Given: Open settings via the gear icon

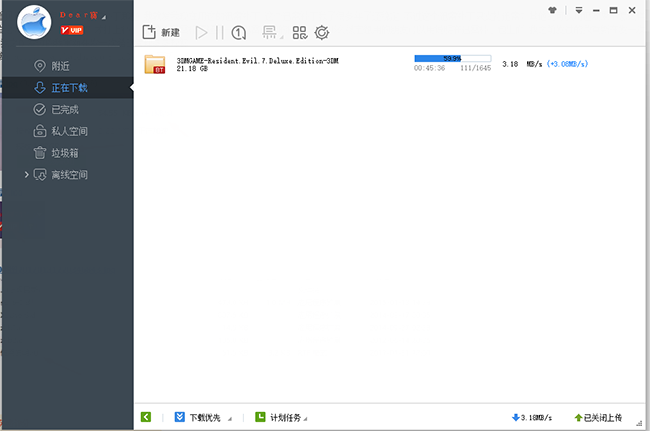Looking at the screenshot, I should pos(322,32).
